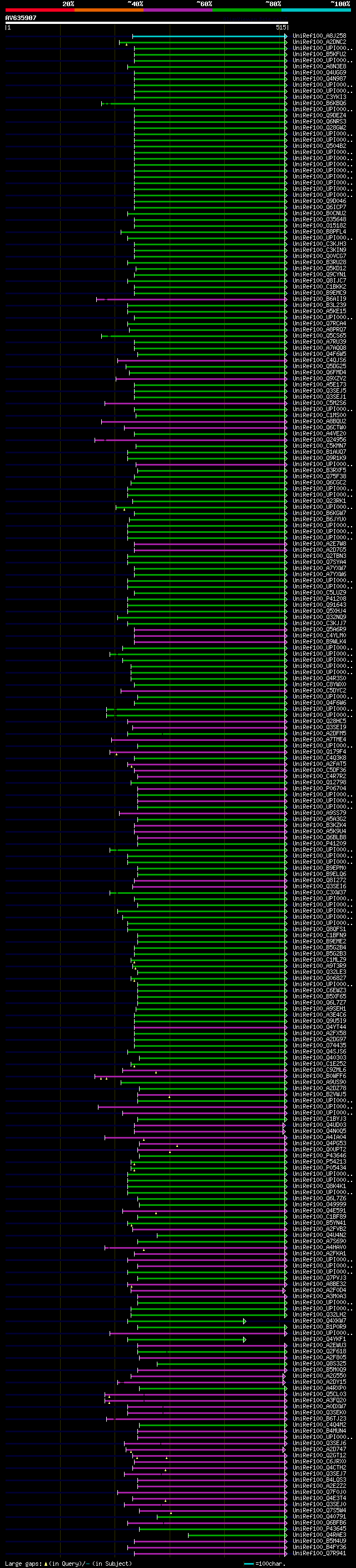Click the cyan alignment bar of A8J258
The width and height of the screenshot is (356, 1568).
click(x=209, y=36)
